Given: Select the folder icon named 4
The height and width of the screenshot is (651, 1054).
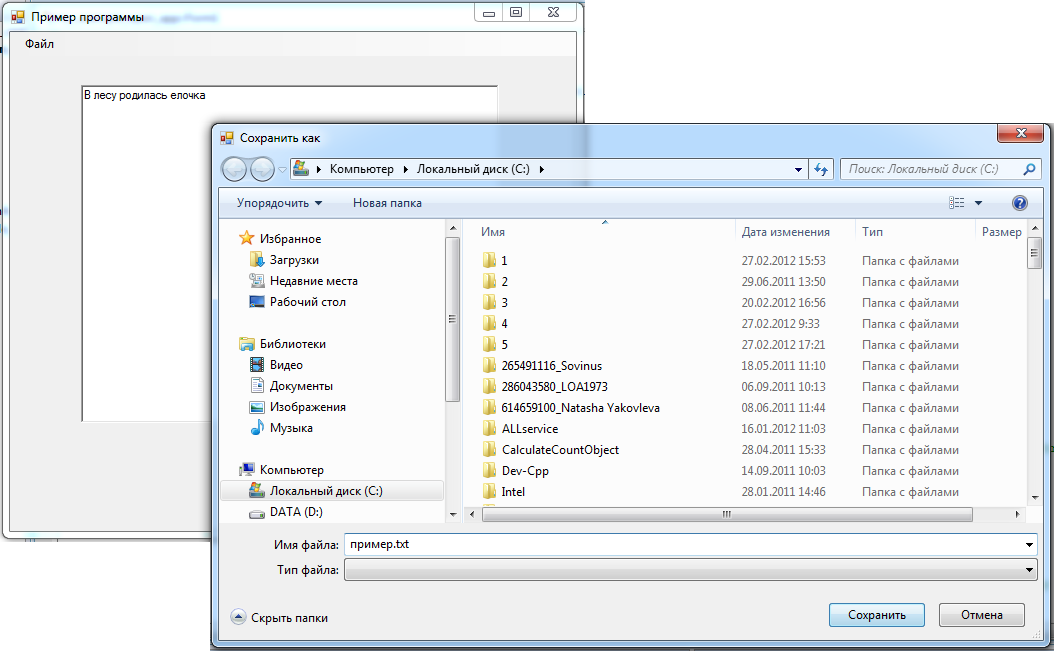Looking at the screenshot, I should point(489,323).
